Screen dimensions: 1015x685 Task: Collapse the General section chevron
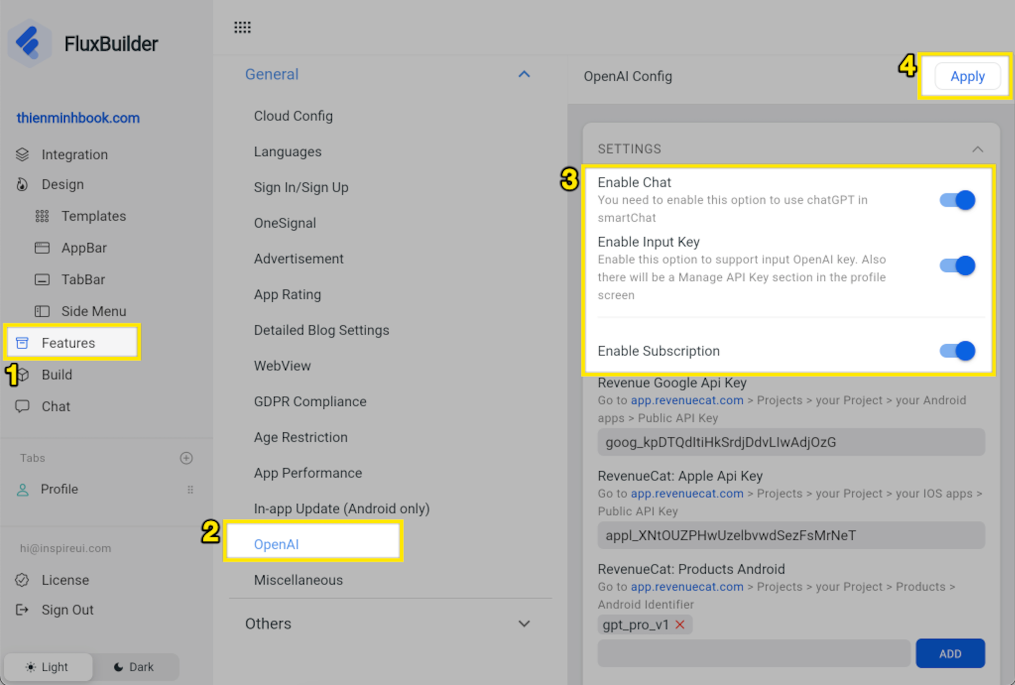[524, 74]
